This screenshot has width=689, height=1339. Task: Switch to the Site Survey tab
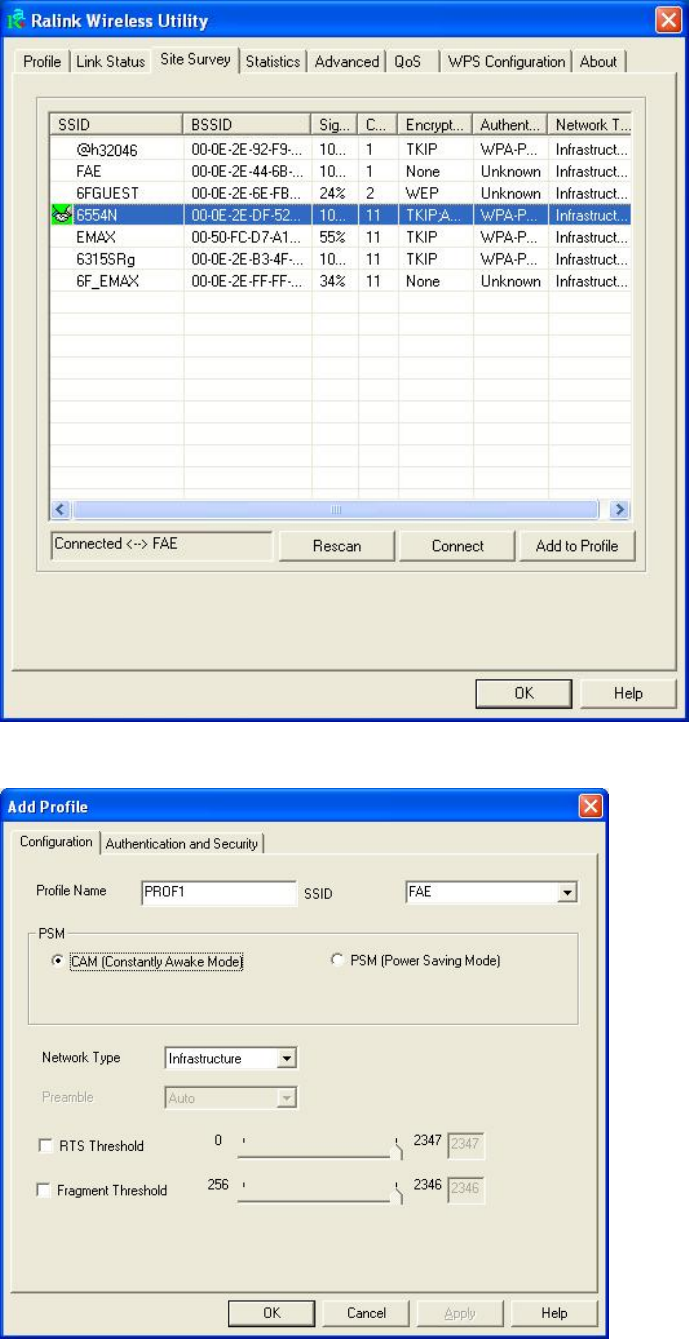(196, 60)
